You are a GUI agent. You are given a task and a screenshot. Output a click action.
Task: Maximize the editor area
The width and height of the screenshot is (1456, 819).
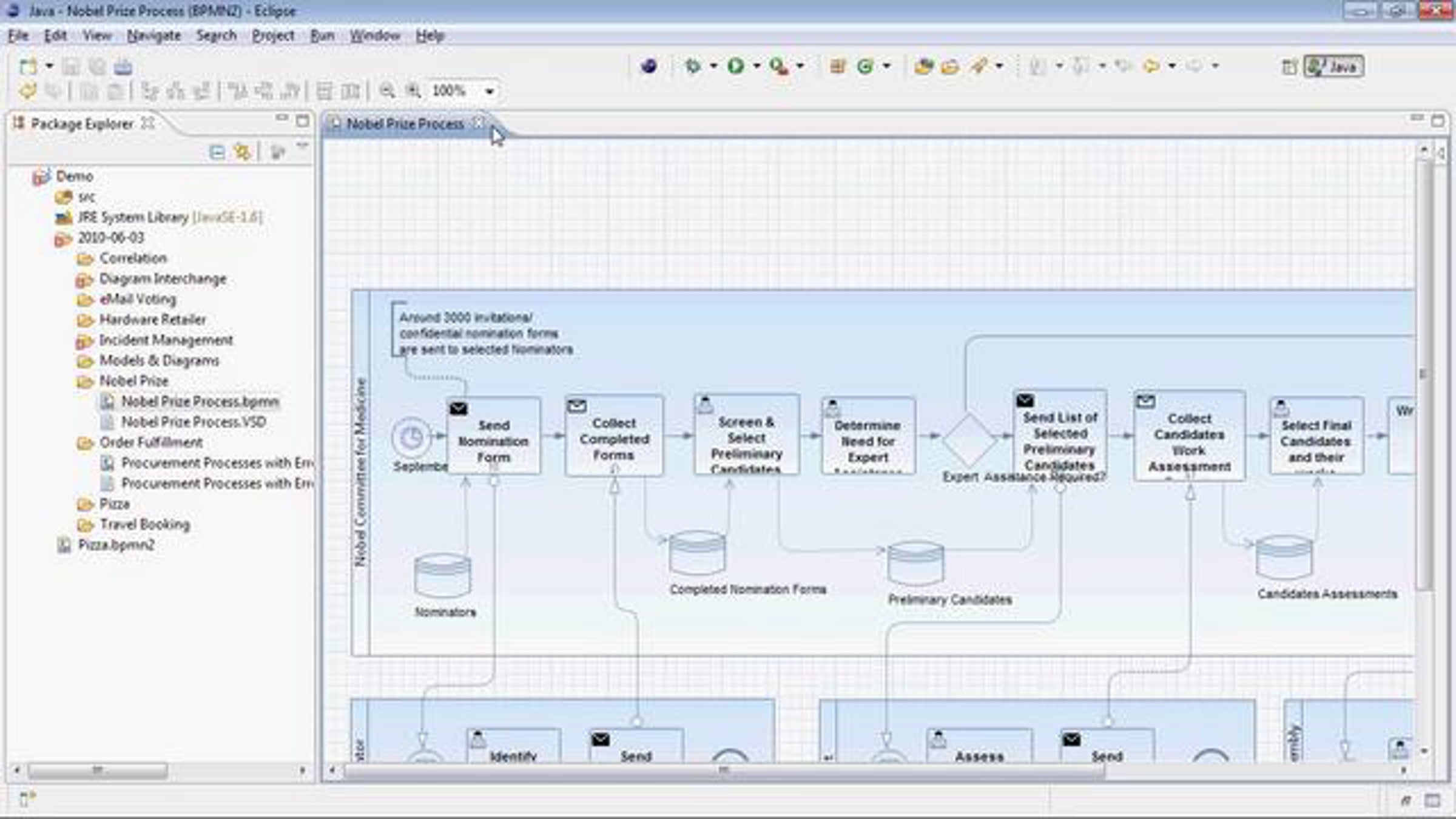click(x=1437, y=120)
